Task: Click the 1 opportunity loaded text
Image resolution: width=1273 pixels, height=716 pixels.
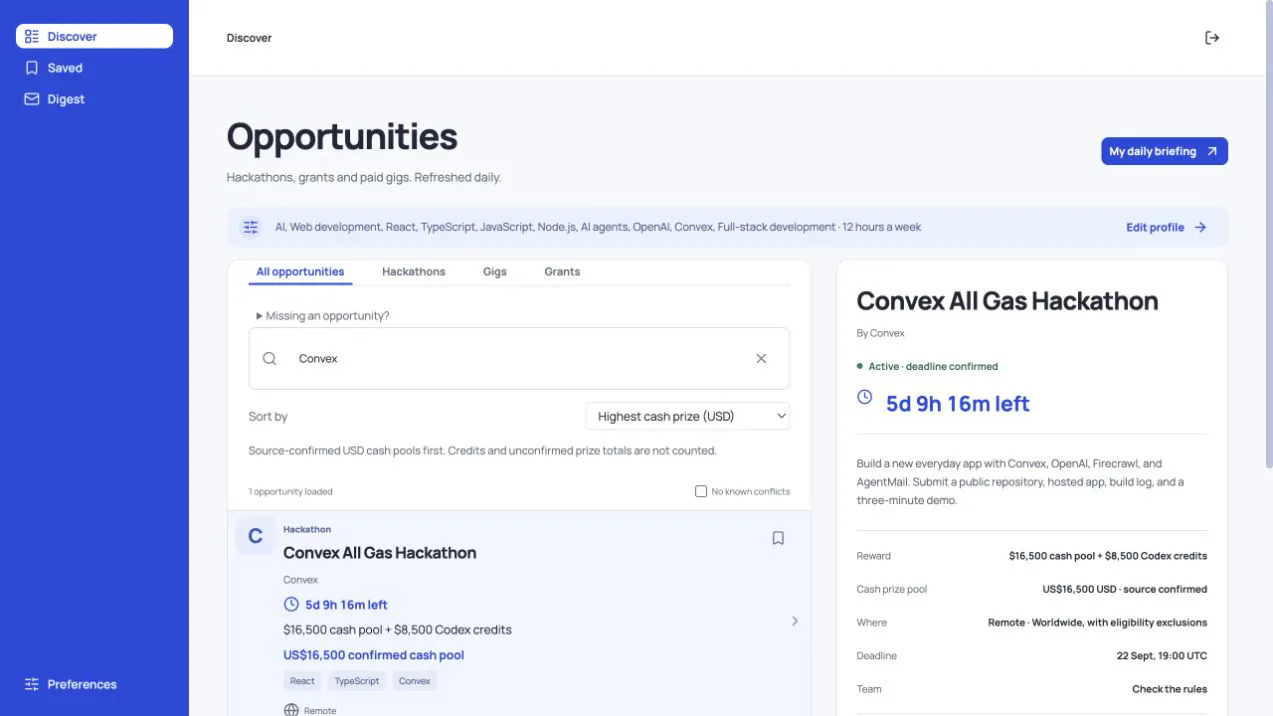Action: click(x=291, y=492)
